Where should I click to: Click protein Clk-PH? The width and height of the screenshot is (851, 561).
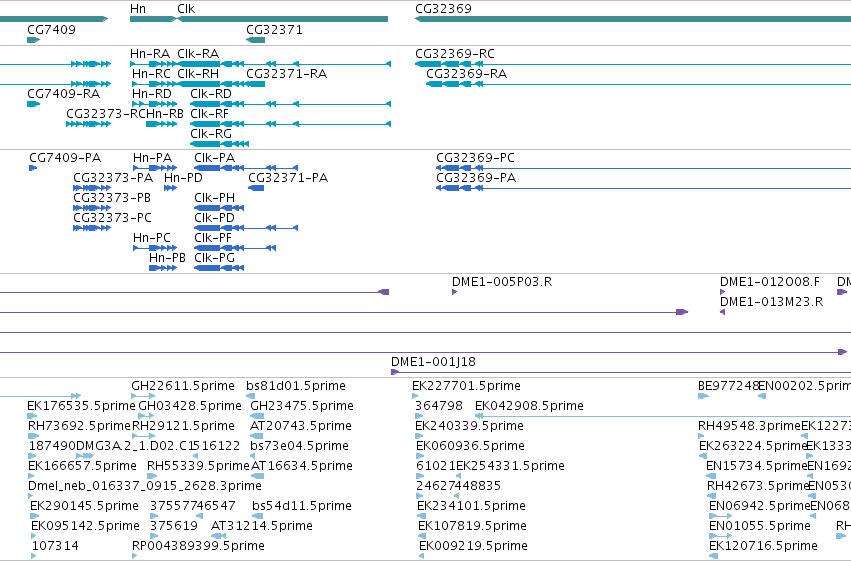coord(215,198)
